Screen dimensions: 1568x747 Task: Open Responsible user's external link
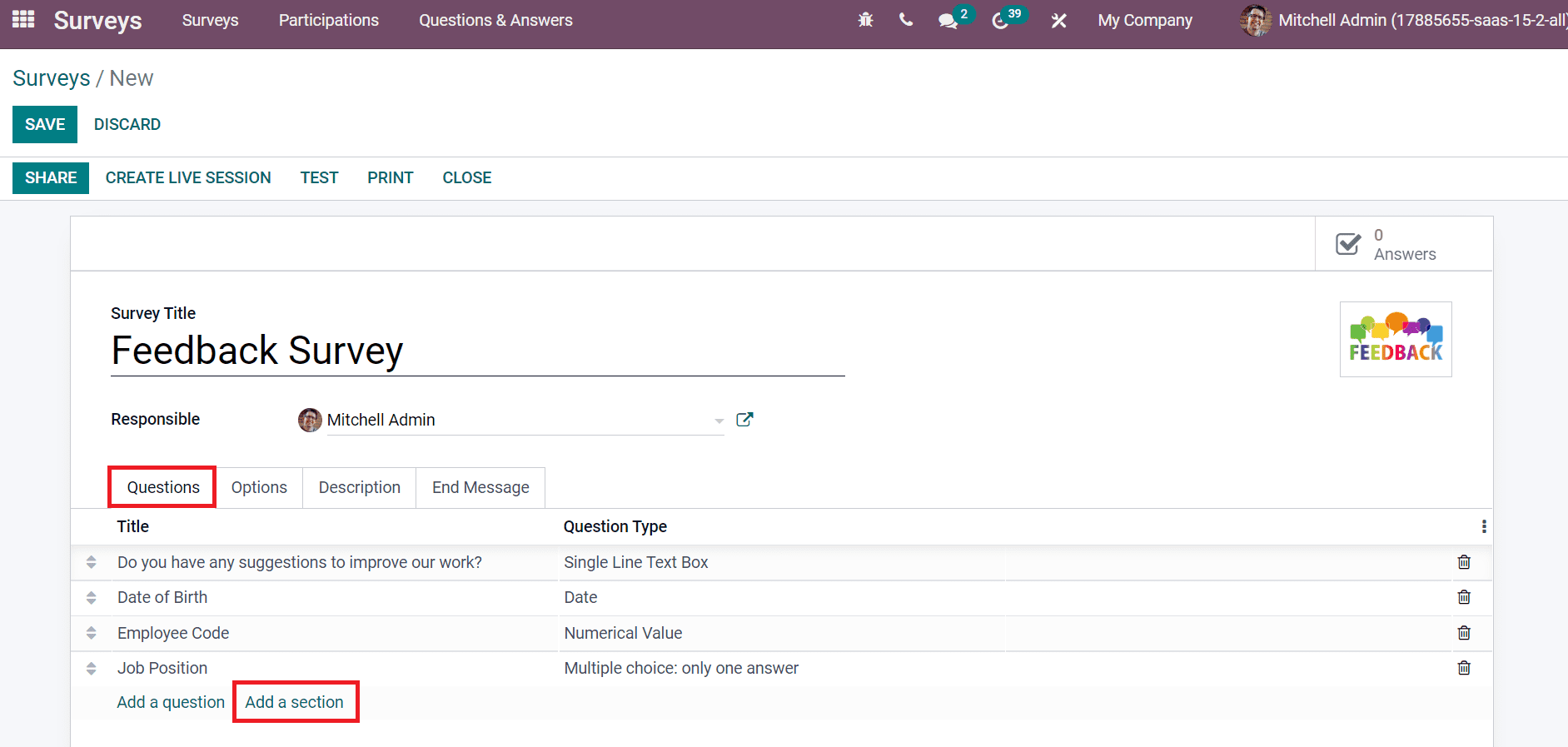tap(744, 420)
